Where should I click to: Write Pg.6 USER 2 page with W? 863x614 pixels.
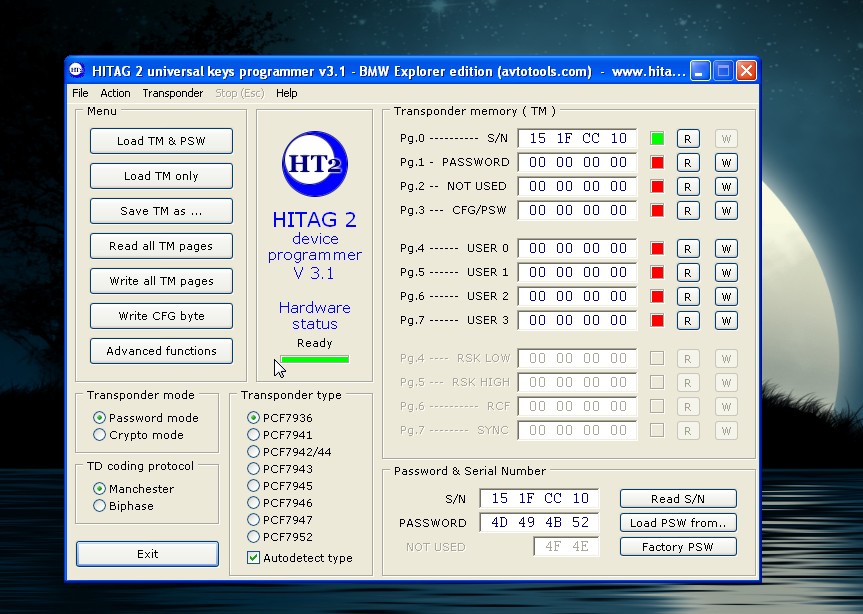(726, 297)
